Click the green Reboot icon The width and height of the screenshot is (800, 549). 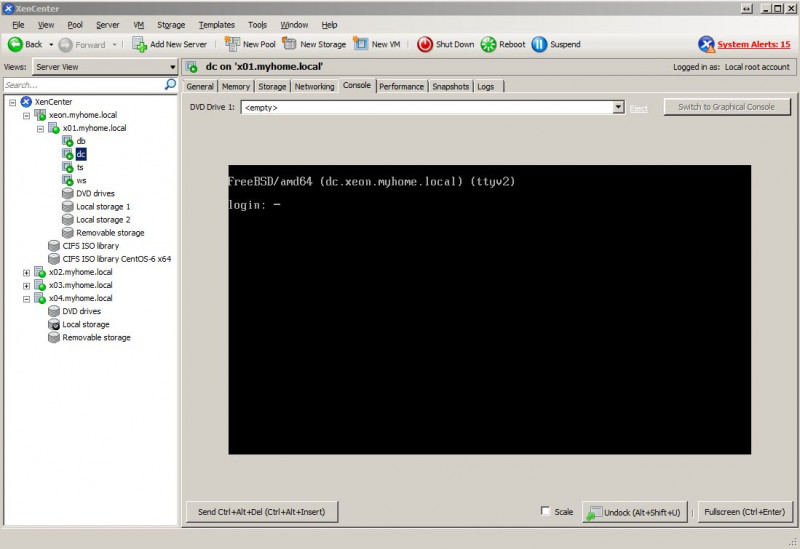click(x=488, y=44)
